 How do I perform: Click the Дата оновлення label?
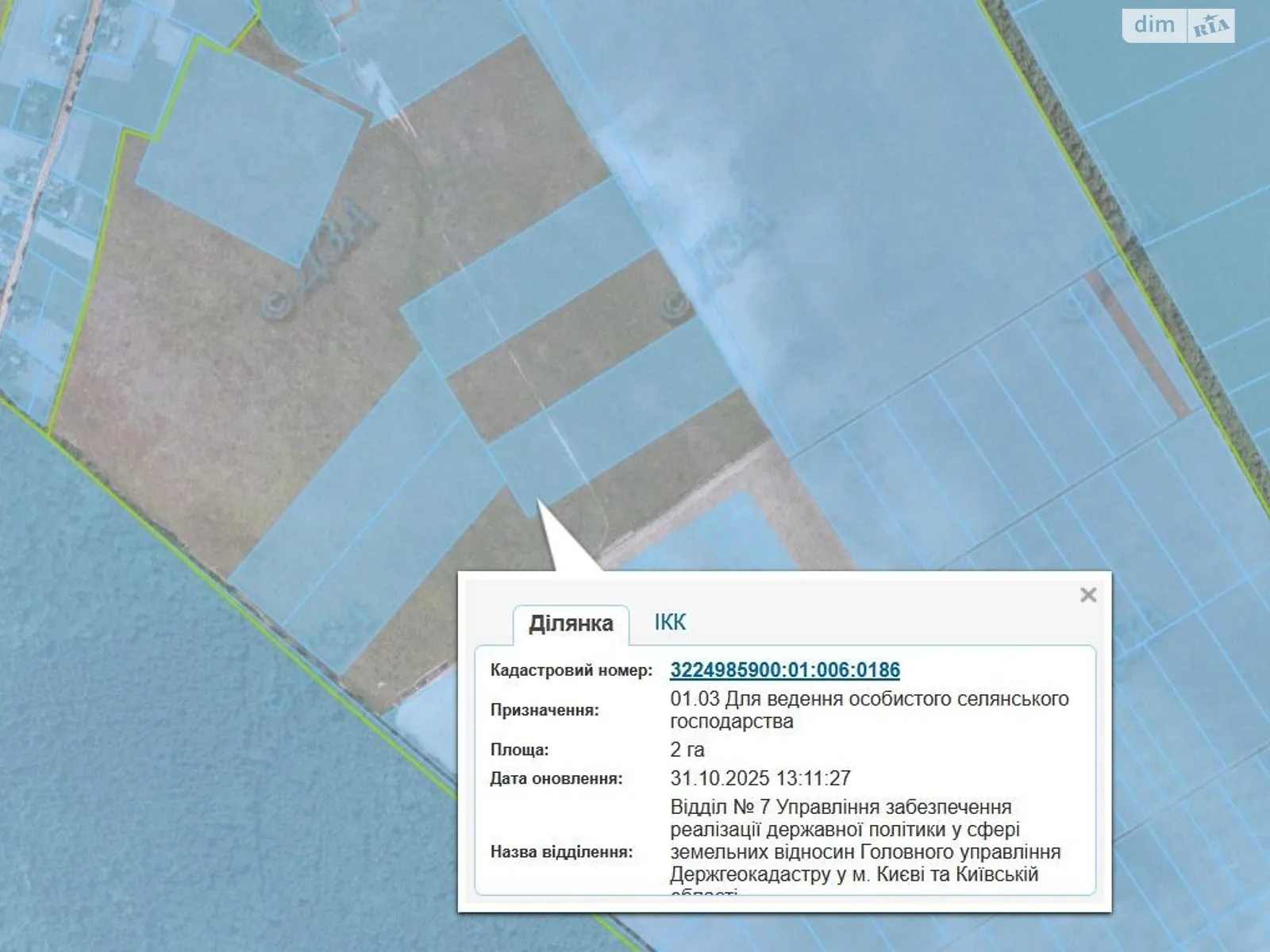(556, 778)
